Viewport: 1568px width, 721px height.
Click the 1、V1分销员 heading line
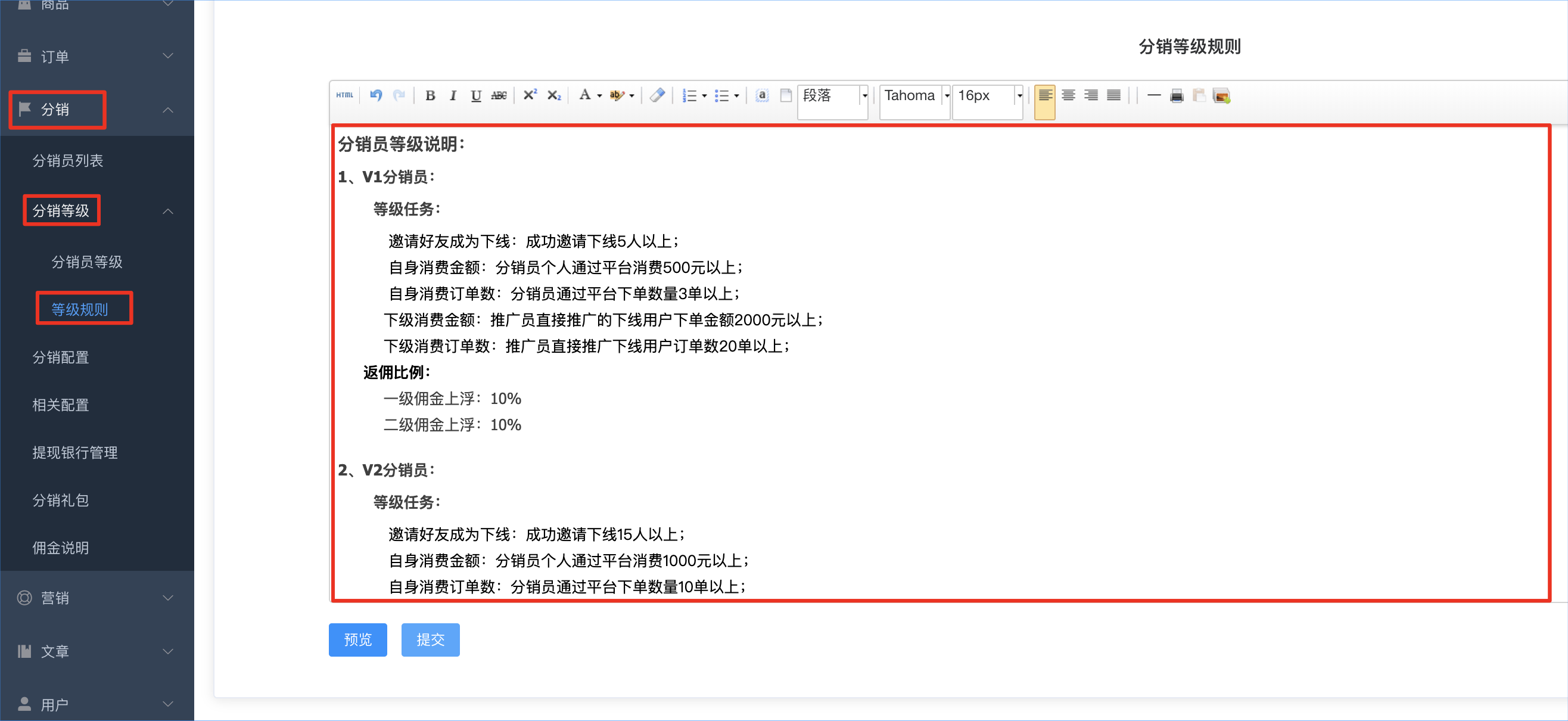[x=387, y=177]
